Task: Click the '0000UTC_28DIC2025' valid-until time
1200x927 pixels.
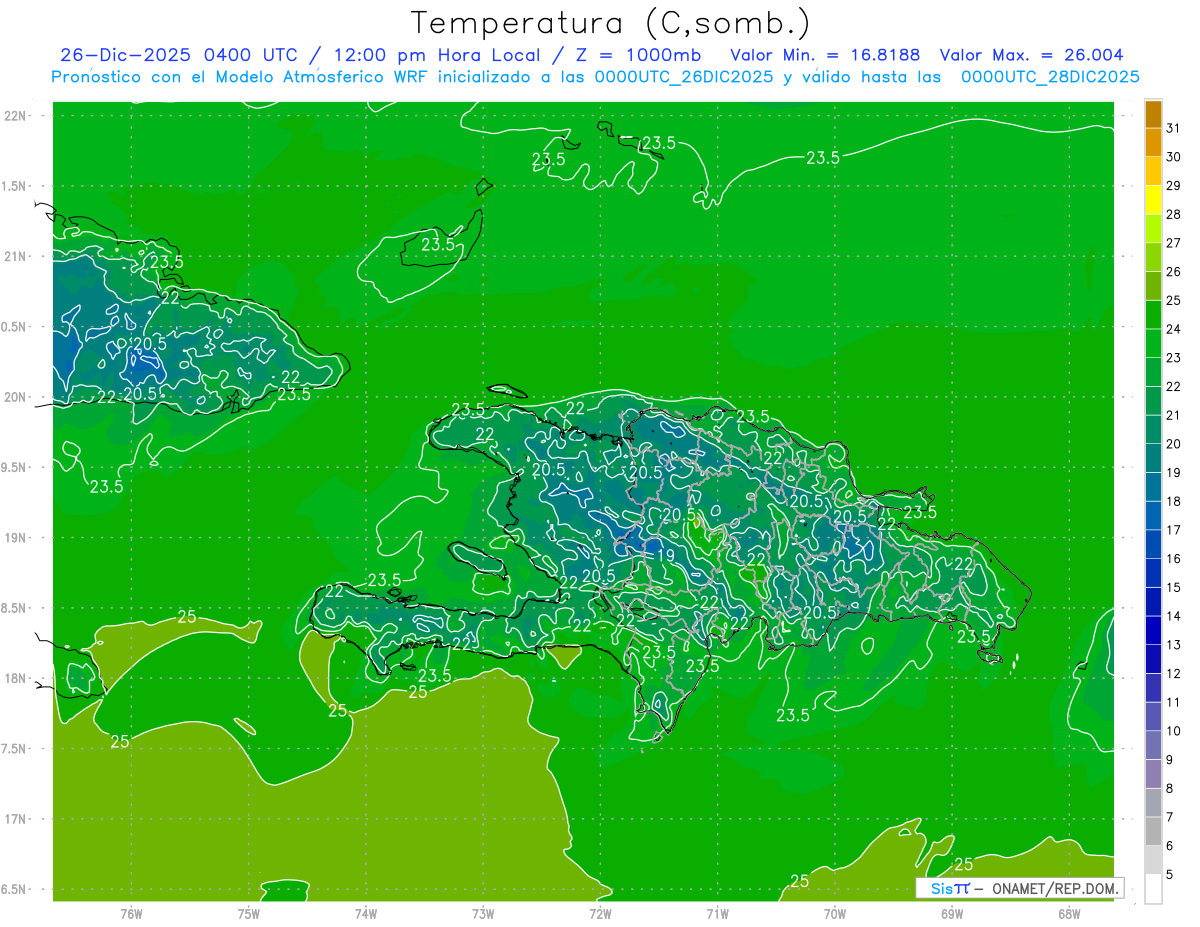Action: coord(1050,77)
